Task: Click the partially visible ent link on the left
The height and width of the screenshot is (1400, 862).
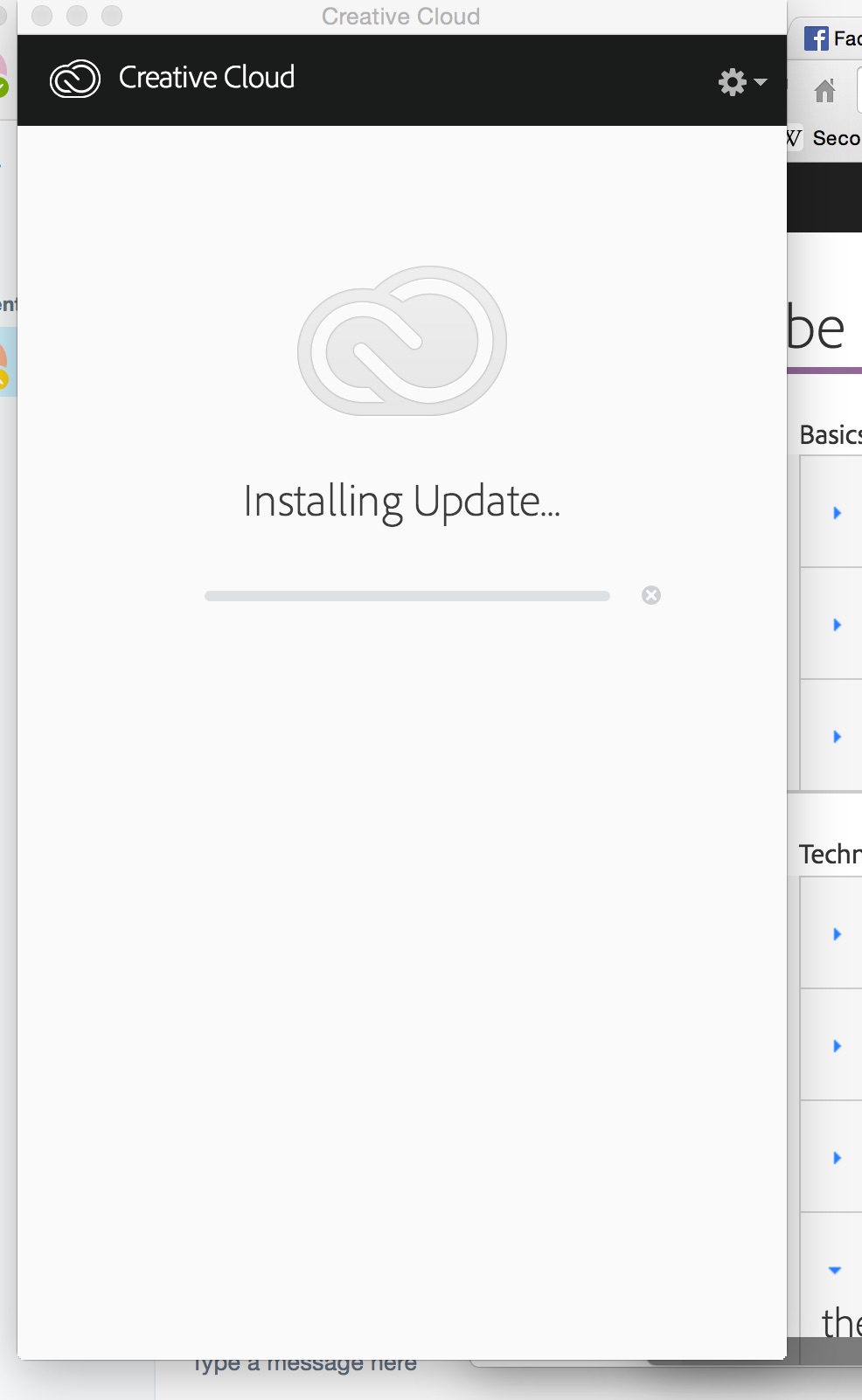Action: click(x=7, y=305)
